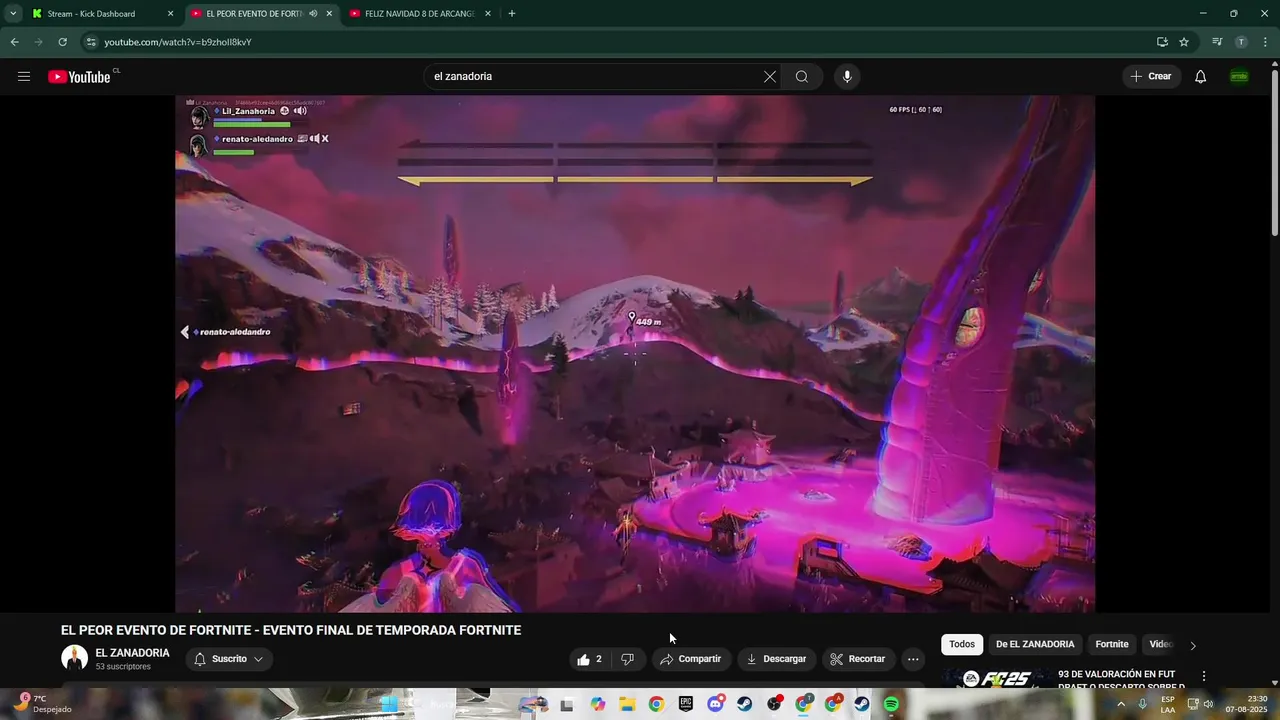Click the youtube.com address bar URL
The height and width of the screenshot is (720, 1280).
178,42
